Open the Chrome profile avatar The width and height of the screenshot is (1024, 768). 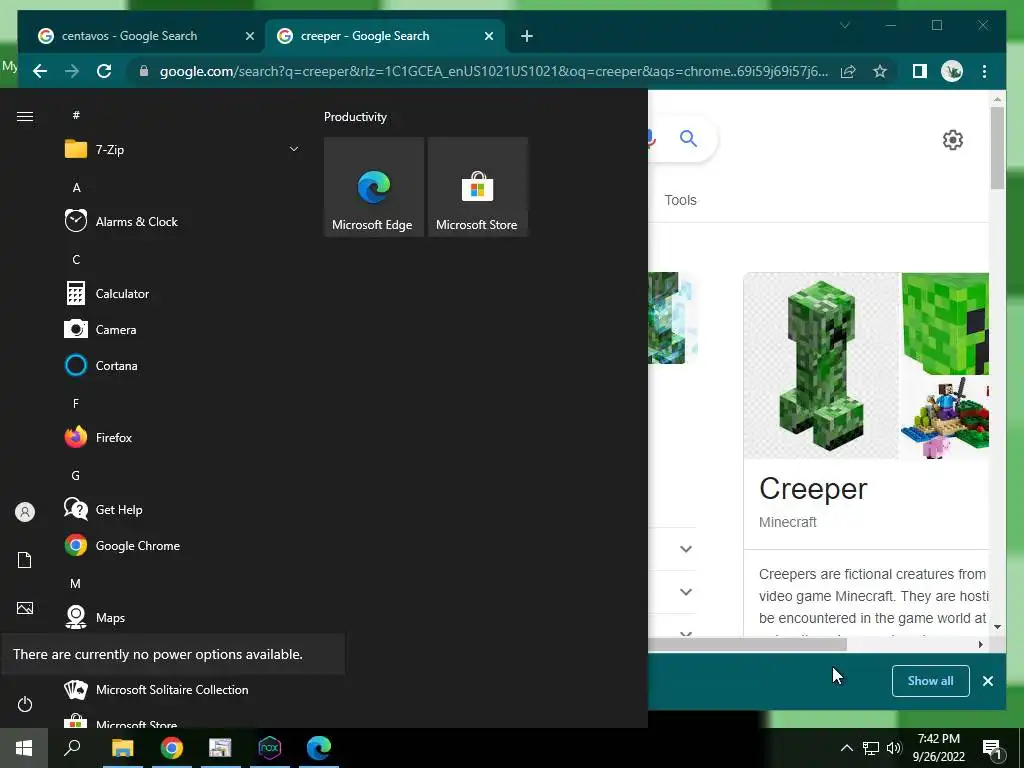(952, 71)
